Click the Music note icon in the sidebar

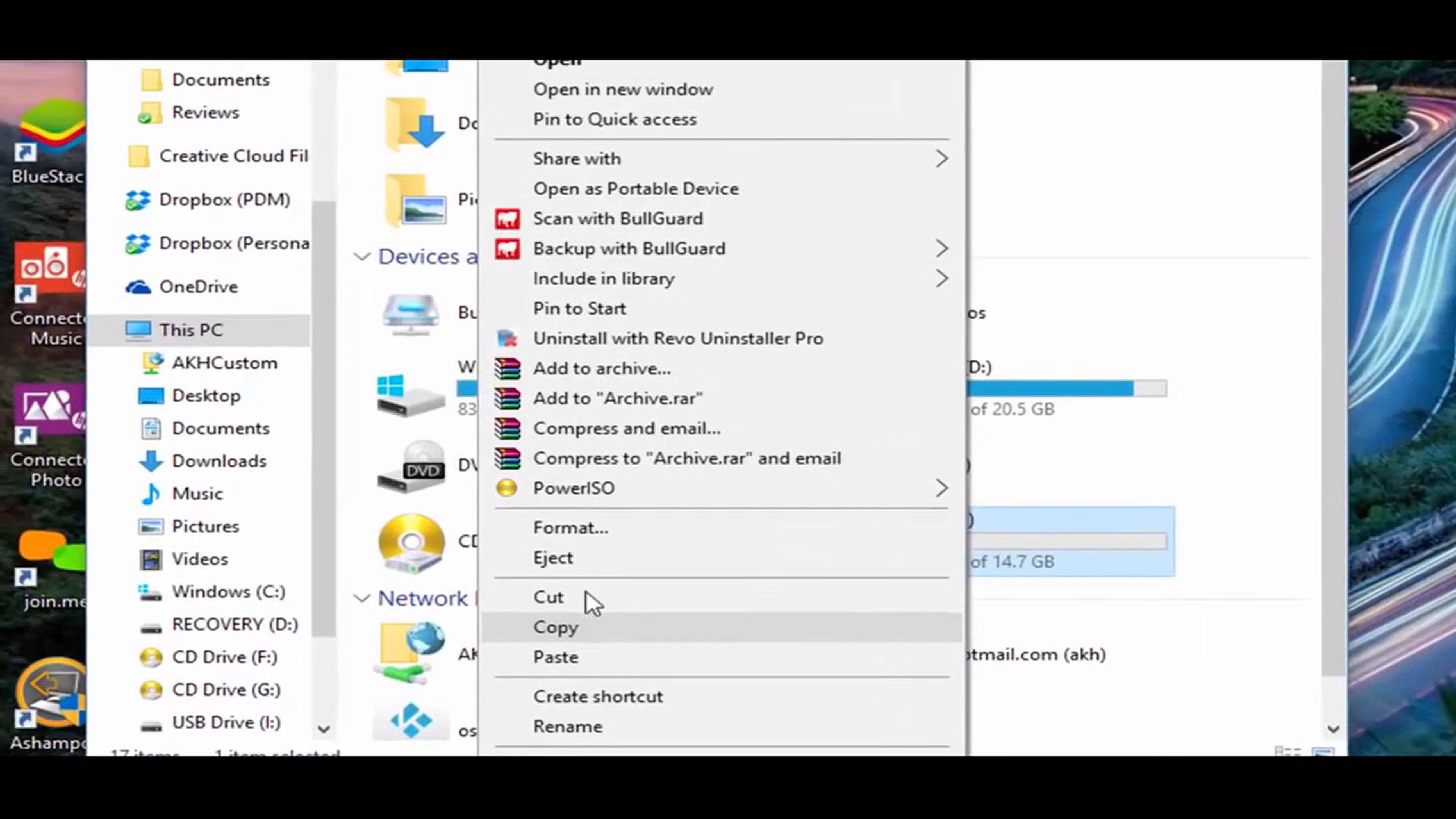[x=151, y=494]
